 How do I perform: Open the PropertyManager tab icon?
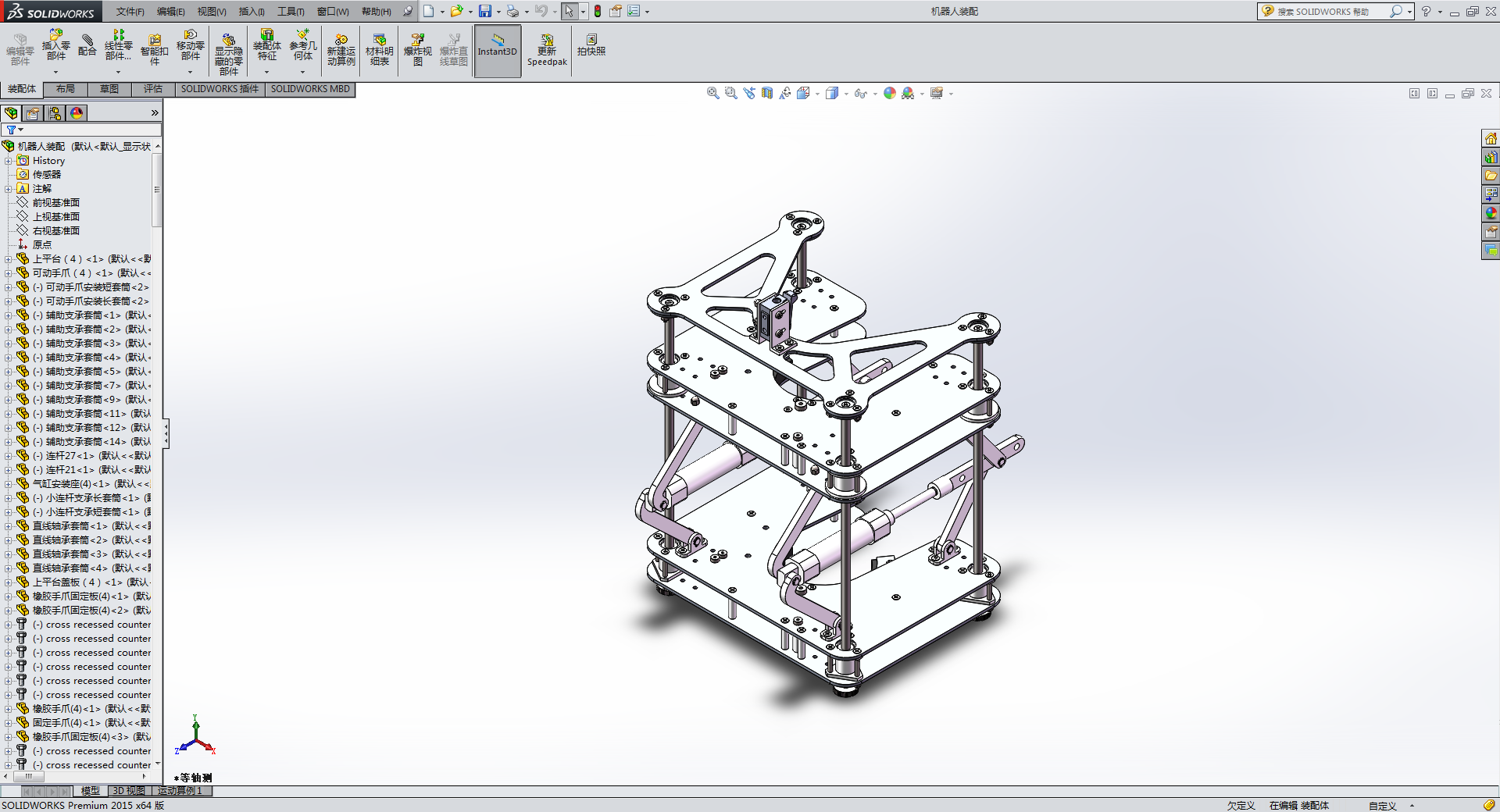(x=33, y=113)
